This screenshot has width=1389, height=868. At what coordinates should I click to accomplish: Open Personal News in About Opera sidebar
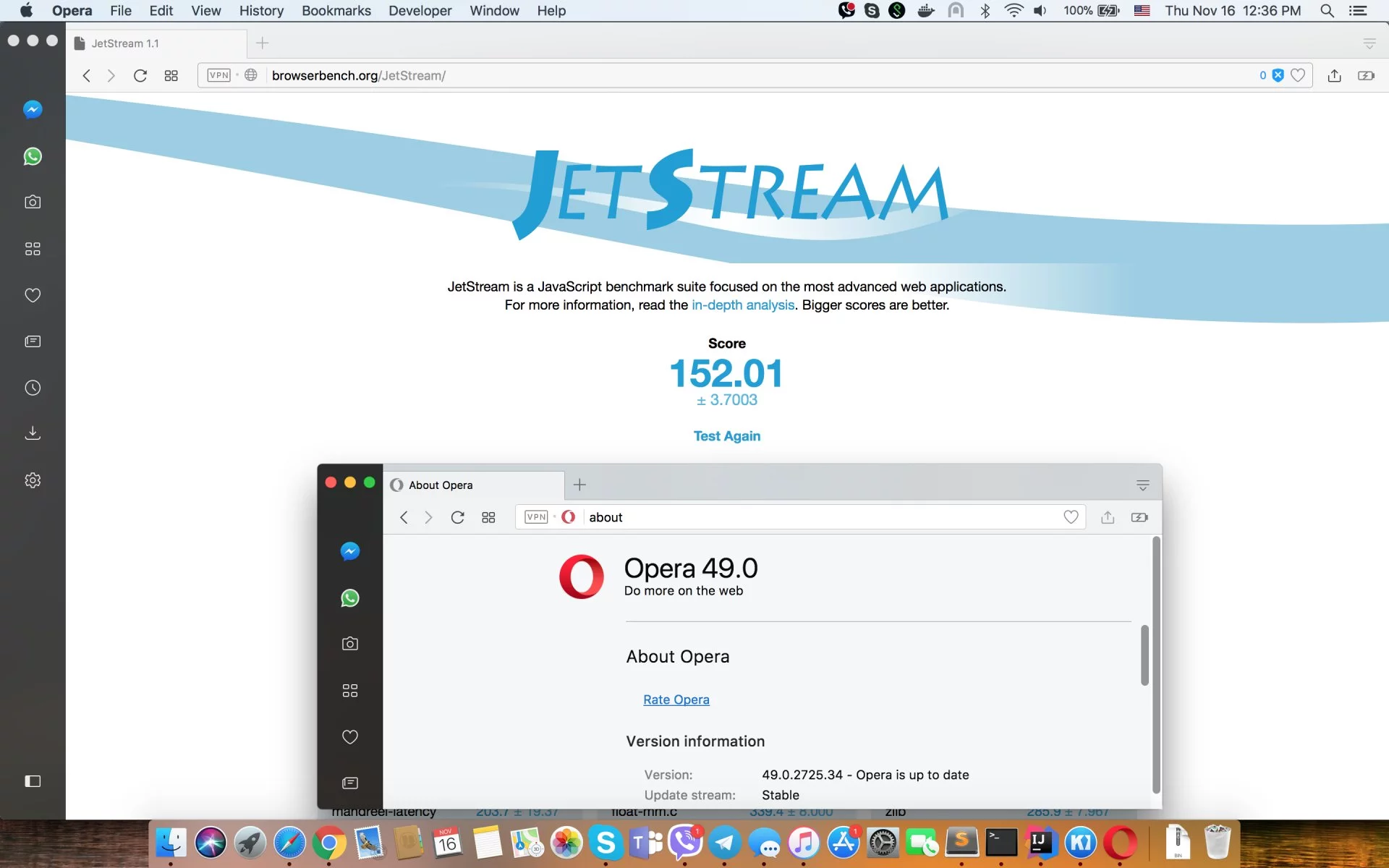pyautogui.click(x=350, y=783)
